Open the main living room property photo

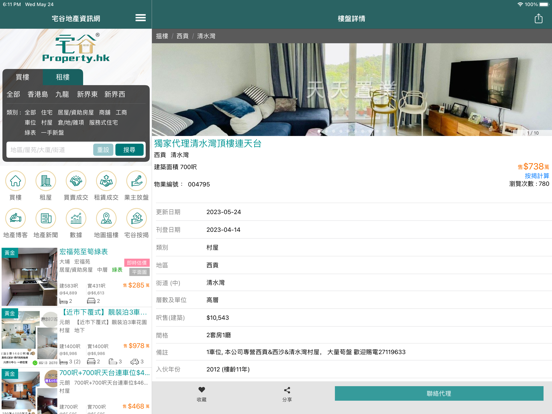point(352,89)
